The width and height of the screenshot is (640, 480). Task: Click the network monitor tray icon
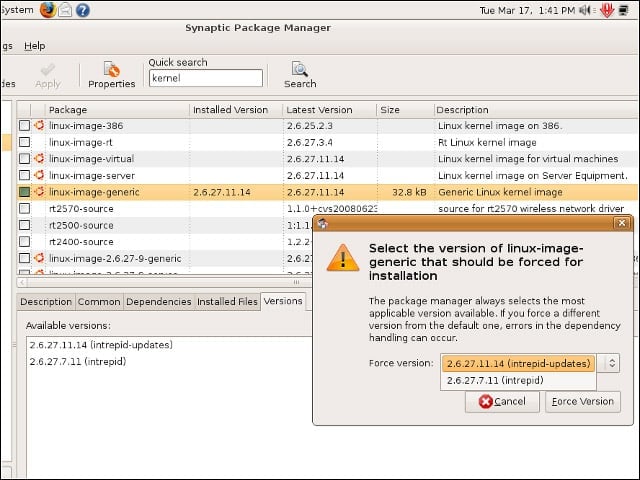[624, 10]
